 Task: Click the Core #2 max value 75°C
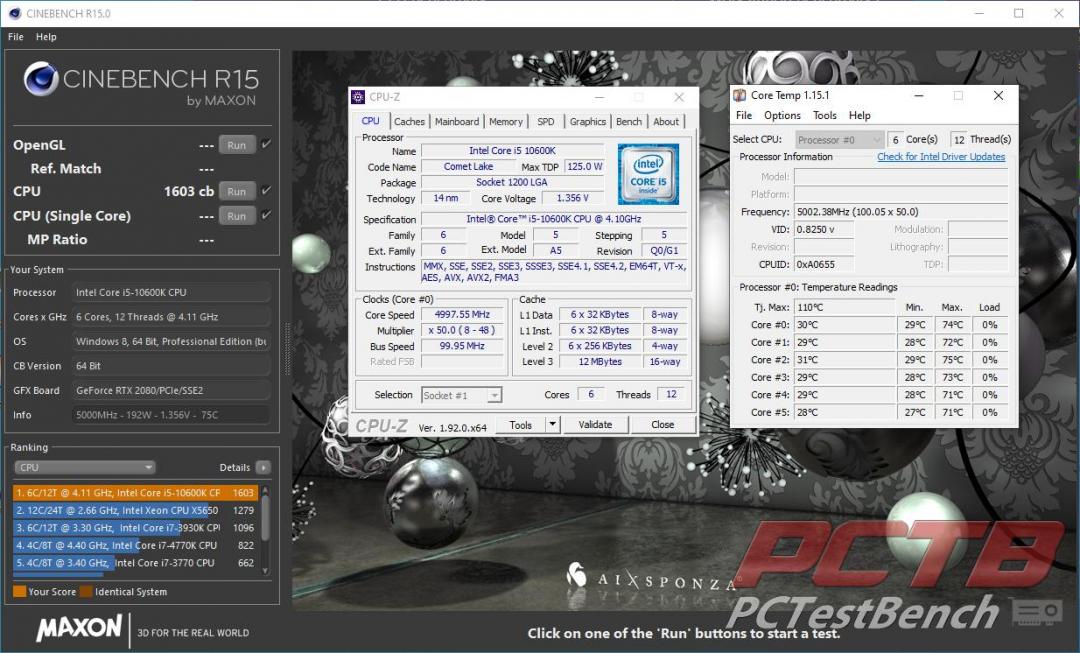[952, 360]
